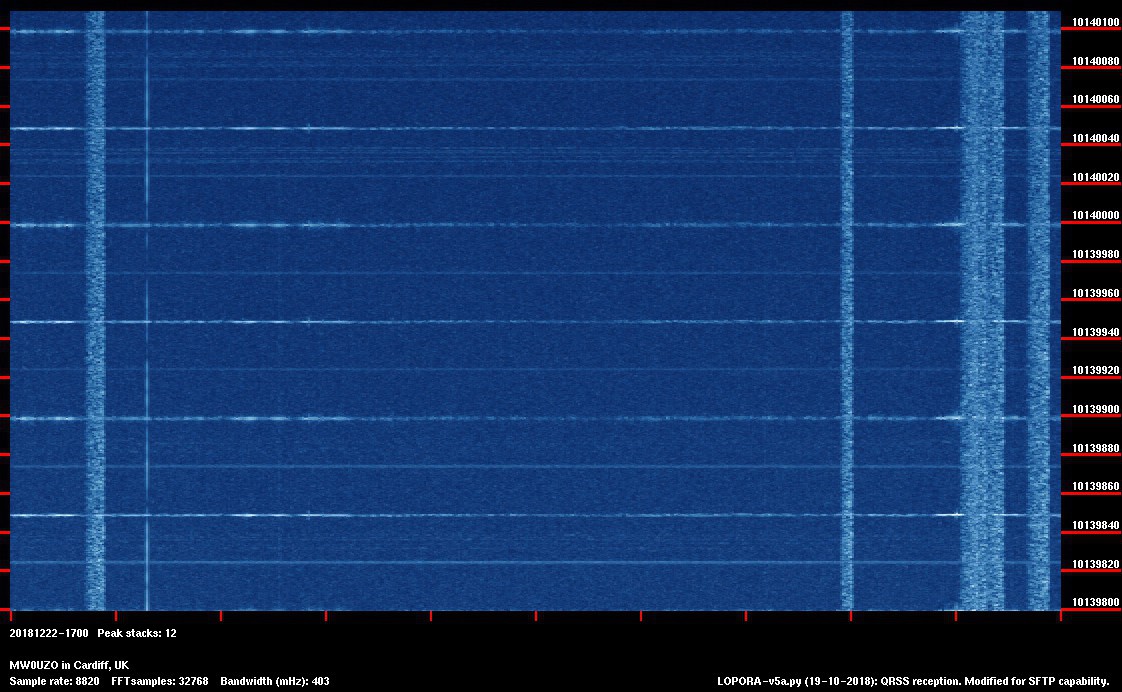
Task: Click the Bandwidth (mHz): 403 label
Action: (275, 681)
